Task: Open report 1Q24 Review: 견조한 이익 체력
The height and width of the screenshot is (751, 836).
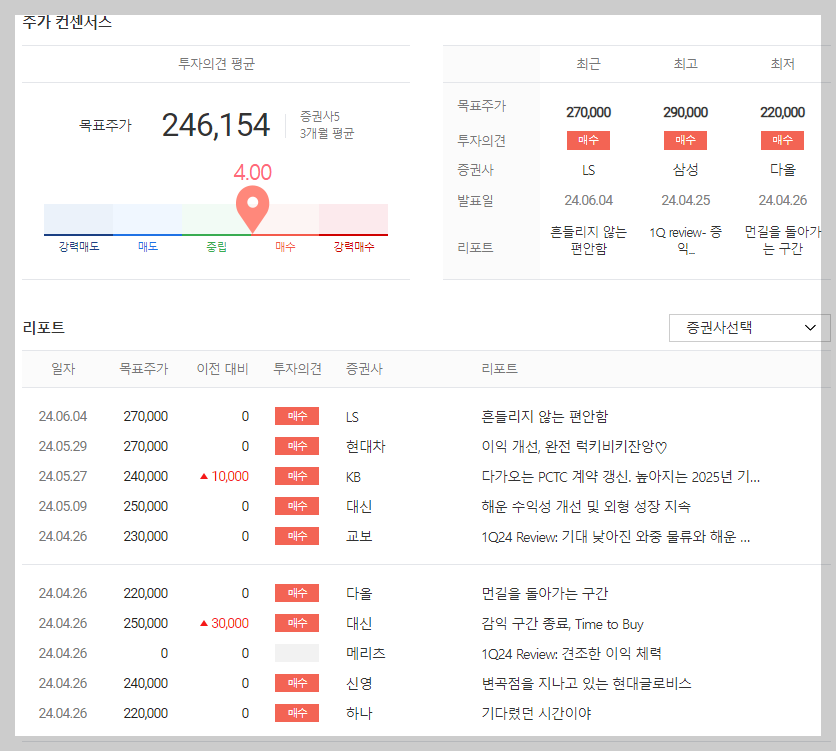Action: [x=572, y=653]
